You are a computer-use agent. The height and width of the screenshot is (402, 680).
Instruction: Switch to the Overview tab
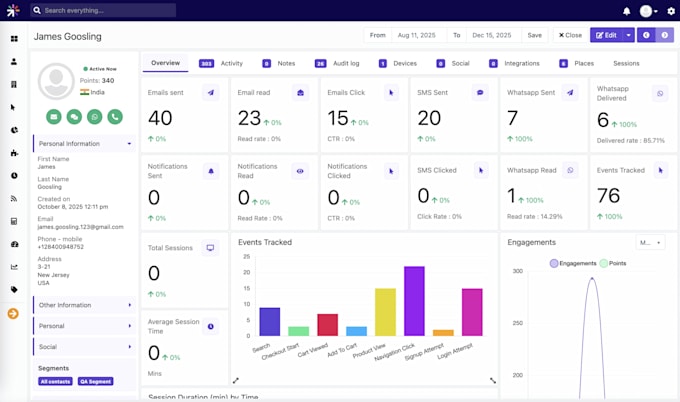tap(165, 63)
